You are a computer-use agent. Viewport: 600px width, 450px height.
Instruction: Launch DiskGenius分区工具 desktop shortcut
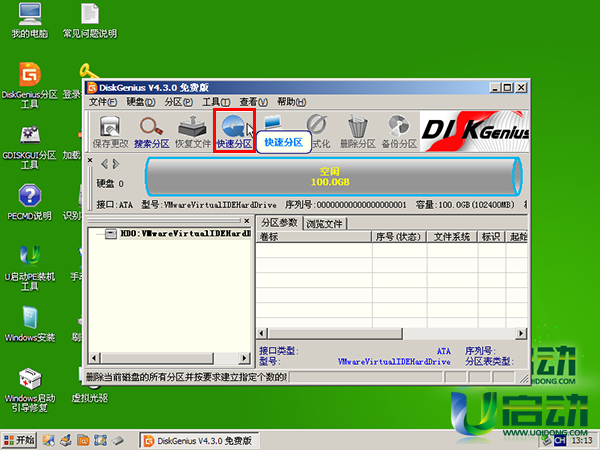pos(30,86)
